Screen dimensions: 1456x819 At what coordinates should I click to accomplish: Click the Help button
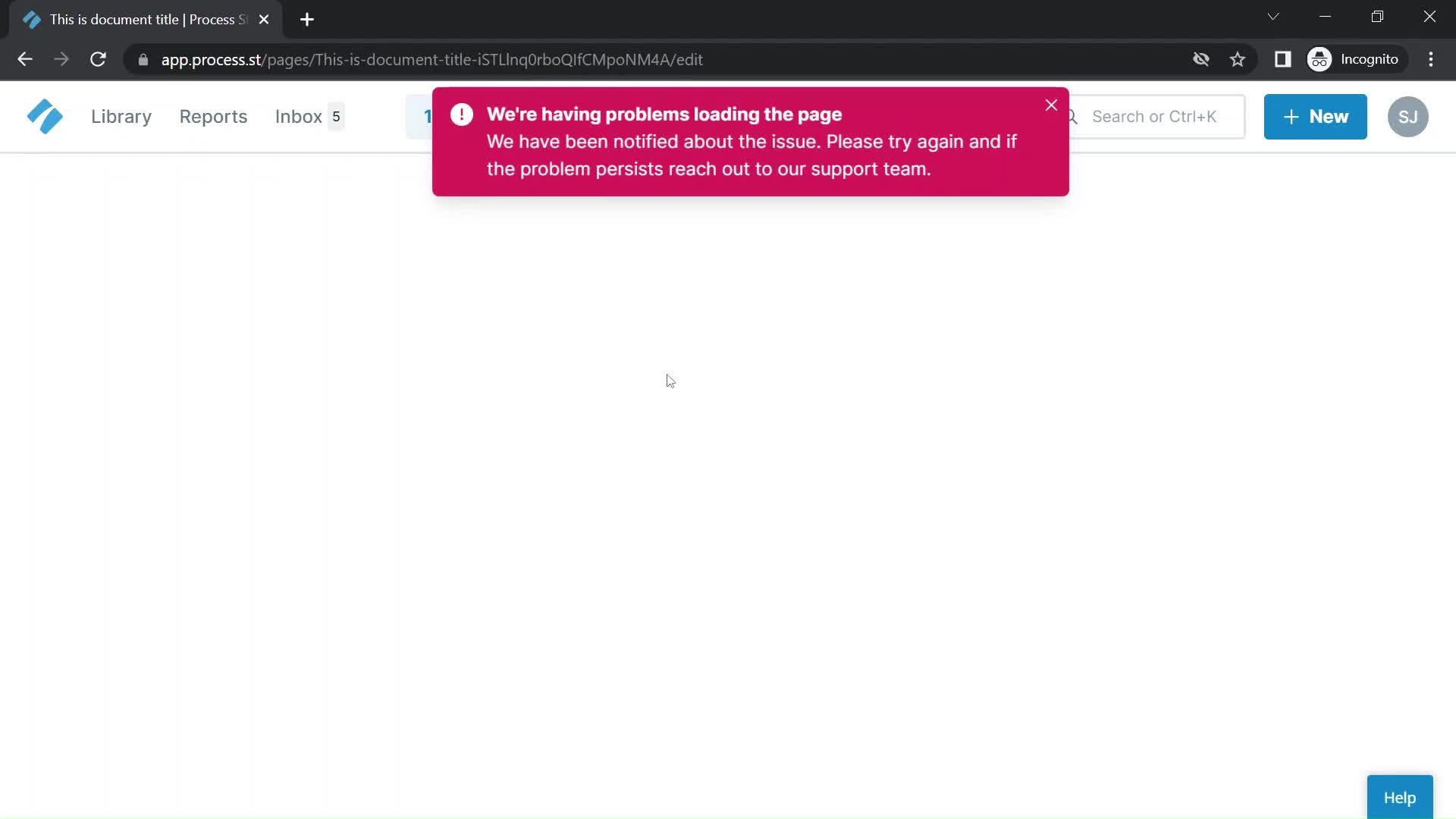pos(1399,796)
